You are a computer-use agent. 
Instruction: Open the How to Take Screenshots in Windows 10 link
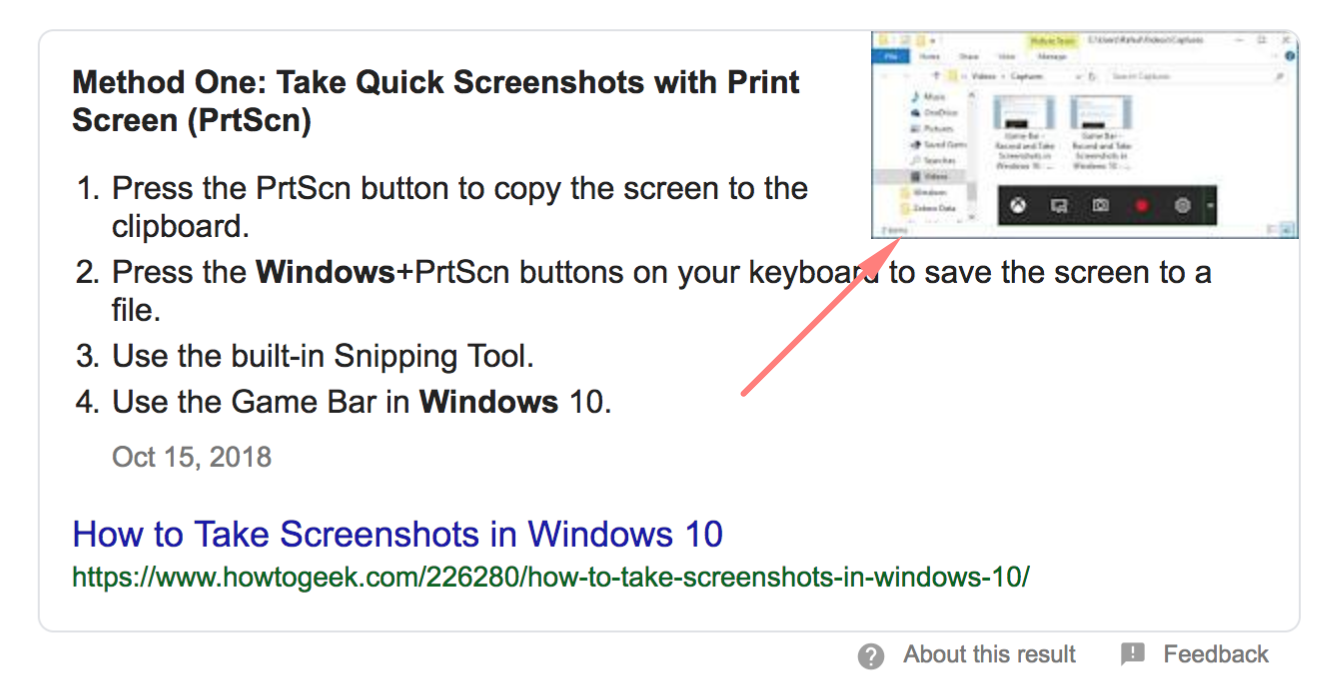pyautogui.click(x=397, y=534)
